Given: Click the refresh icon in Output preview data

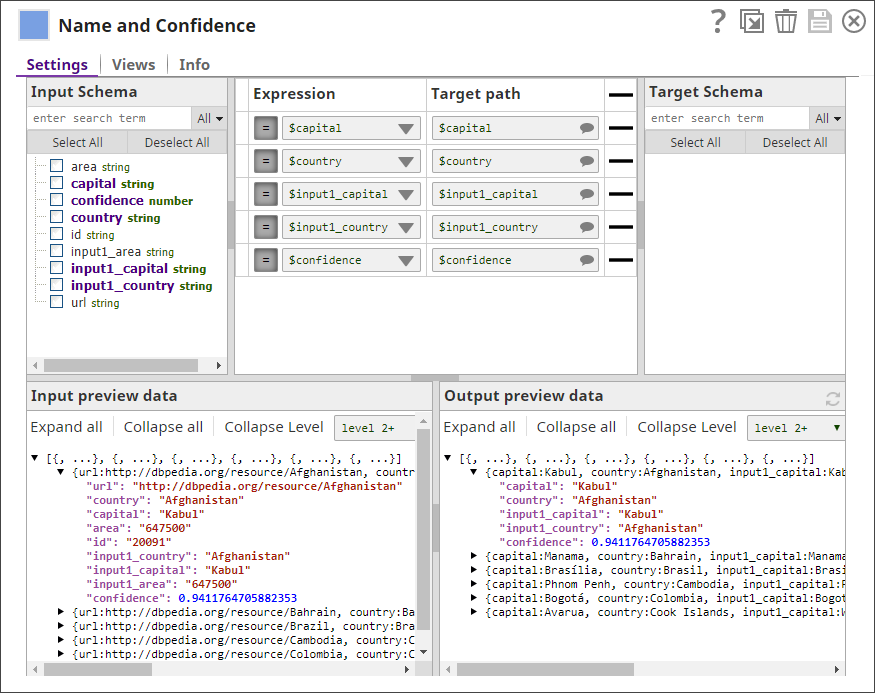Looking at the screenshot, I should click(x=832, y=399).
